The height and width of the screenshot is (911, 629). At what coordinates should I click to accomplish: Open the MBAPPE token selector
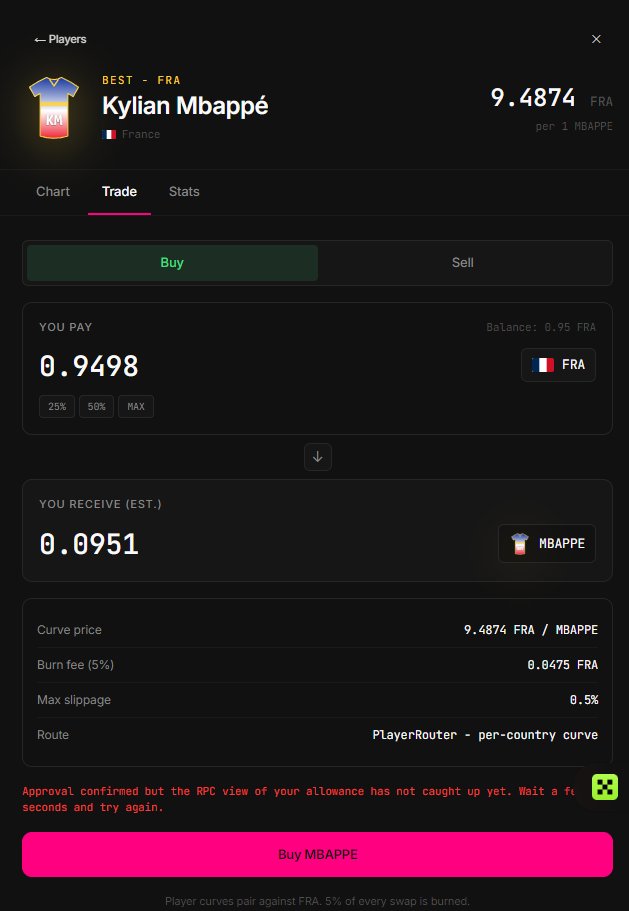click(547, 543)
